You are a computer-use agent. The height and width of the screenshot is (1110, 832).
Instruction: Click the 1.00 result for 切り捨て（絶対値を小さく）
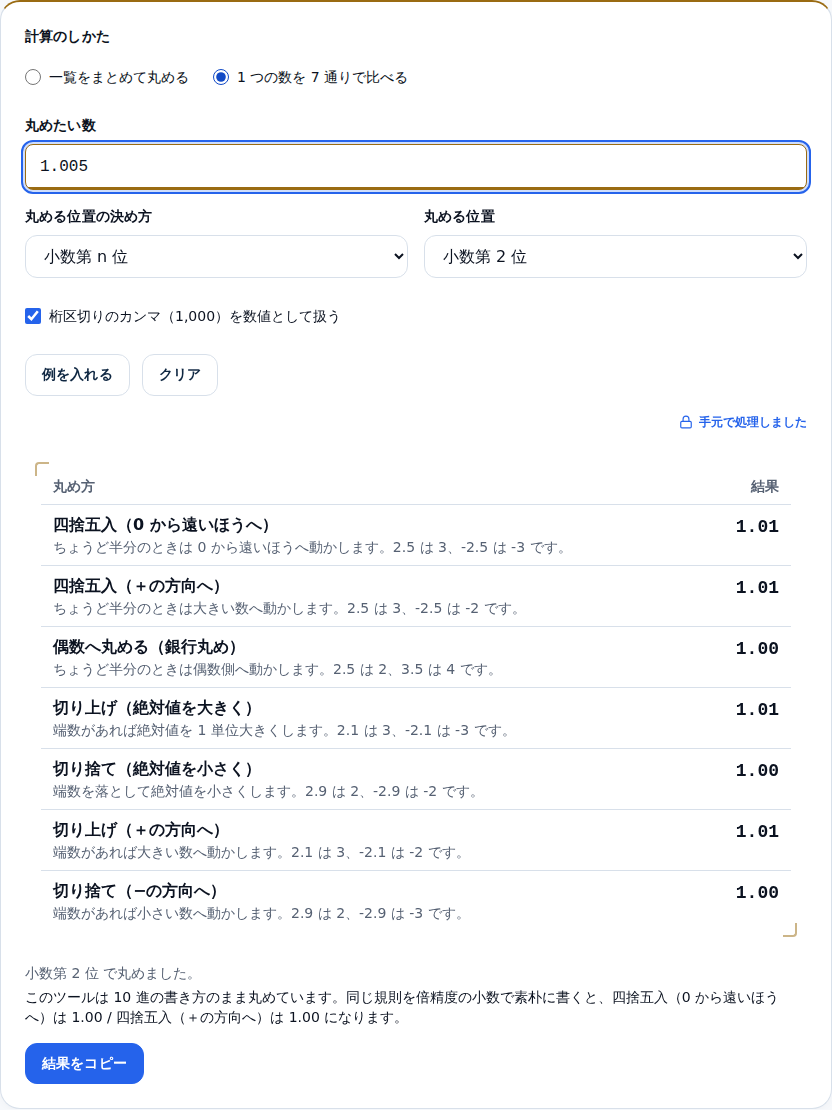(x=757, y=770)
